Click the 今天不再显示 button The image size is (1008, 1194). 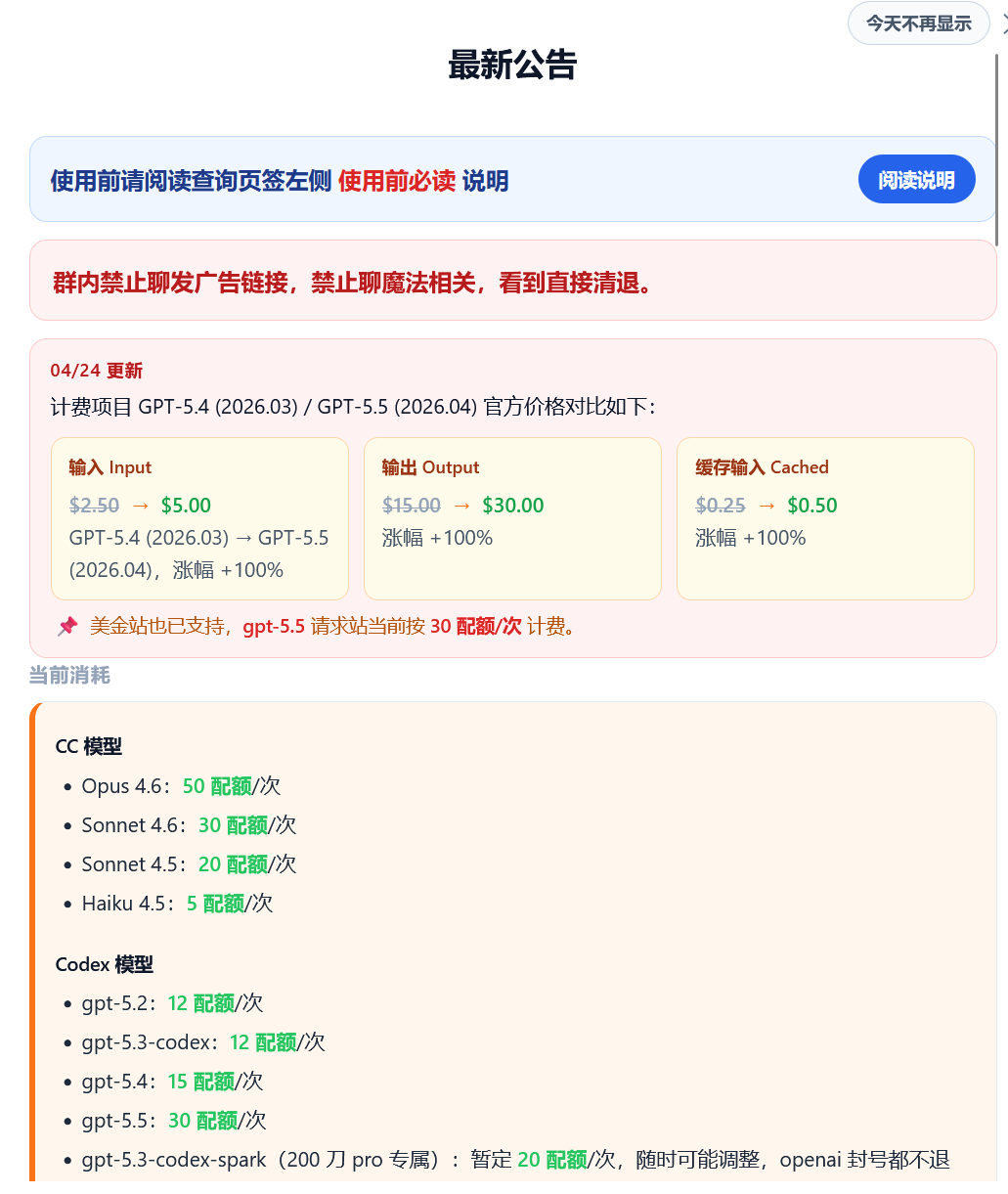(x=919, y=23)
